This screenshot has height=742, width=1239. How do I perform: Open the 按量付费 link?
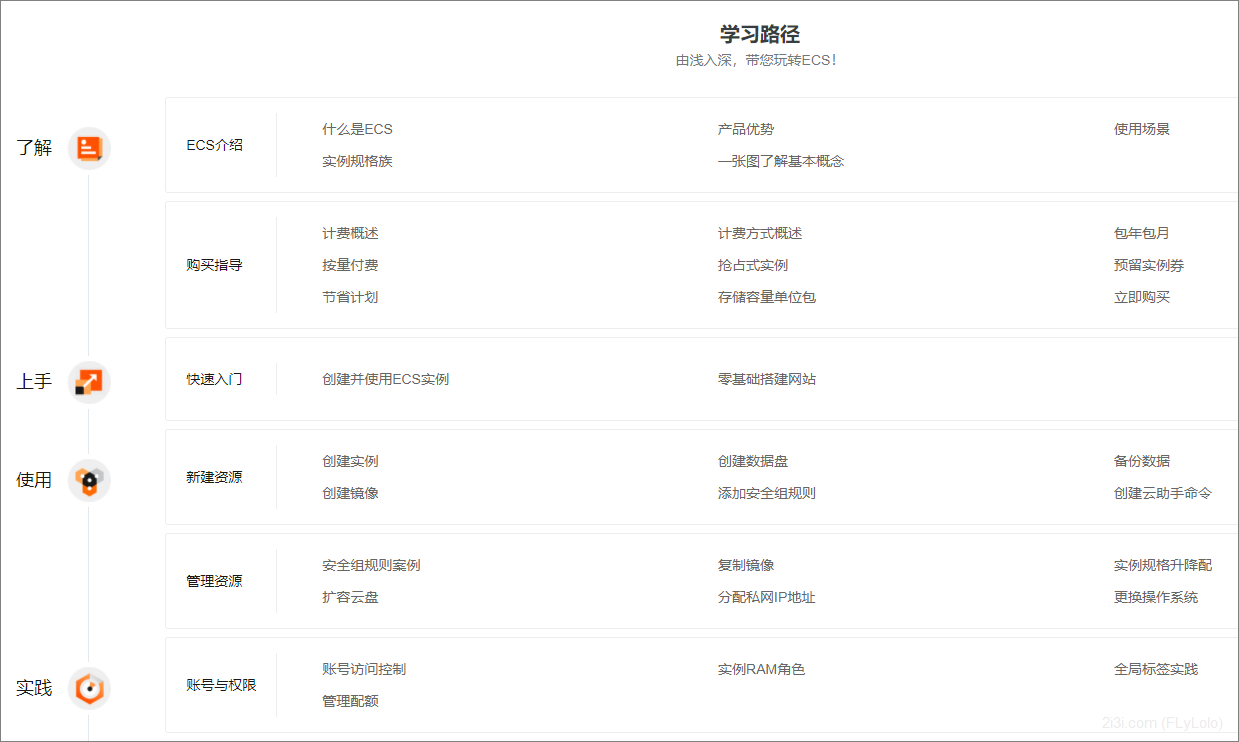point(350,265)
